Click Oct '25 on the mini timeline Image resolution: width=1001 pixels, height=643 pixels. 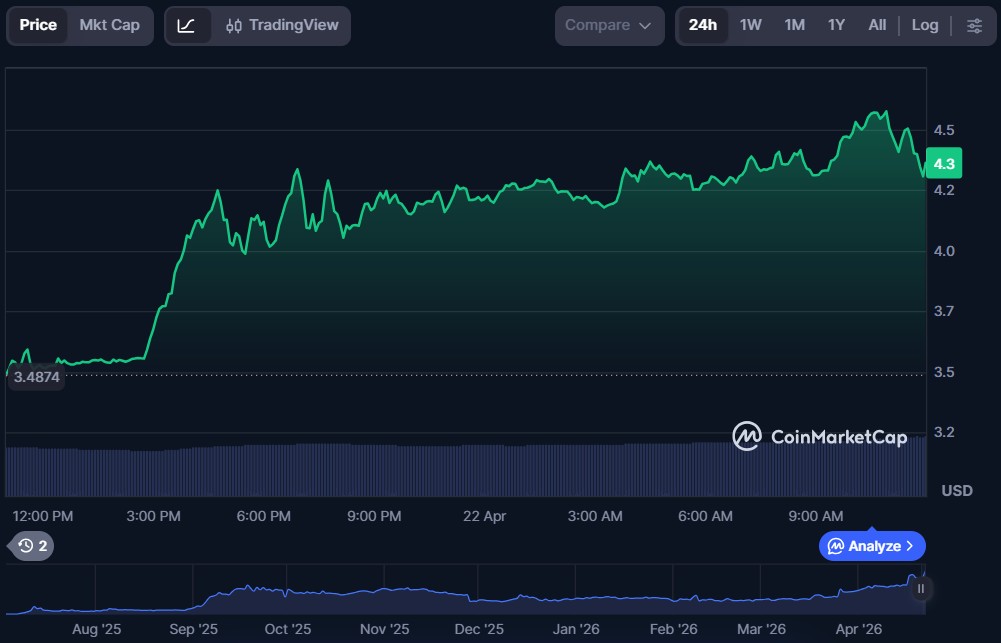(288, 629)
